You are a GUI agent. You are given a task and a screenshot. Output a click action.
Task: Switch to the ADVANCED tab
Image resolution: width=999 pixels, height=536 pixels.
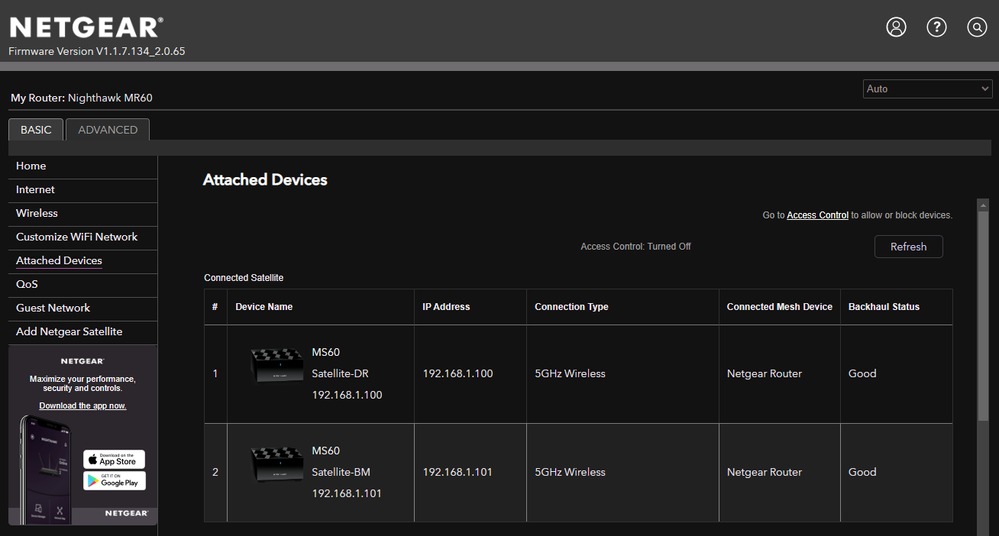pos(108,130)
